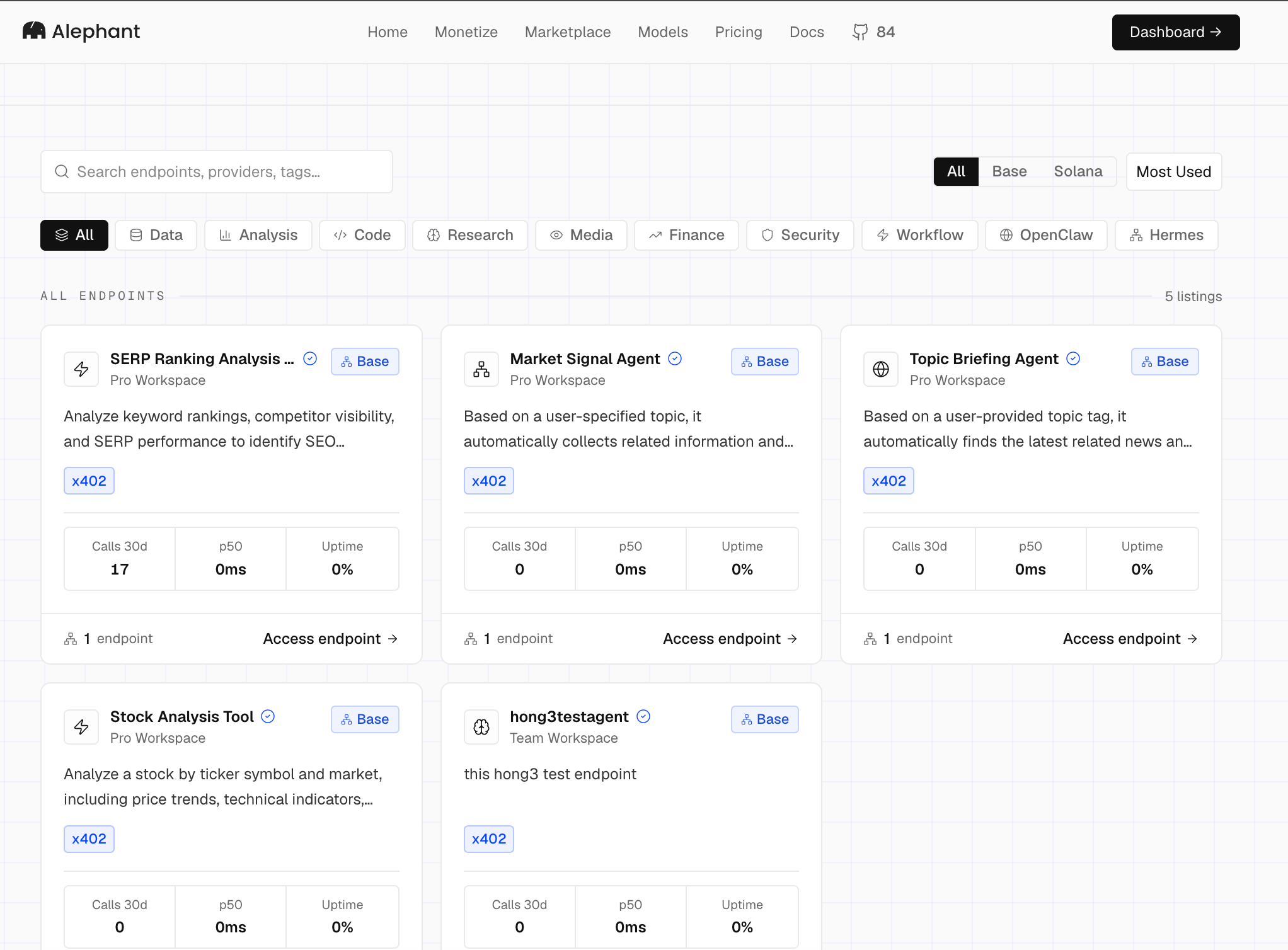Go to Home in top navigation

coord(388,32)
